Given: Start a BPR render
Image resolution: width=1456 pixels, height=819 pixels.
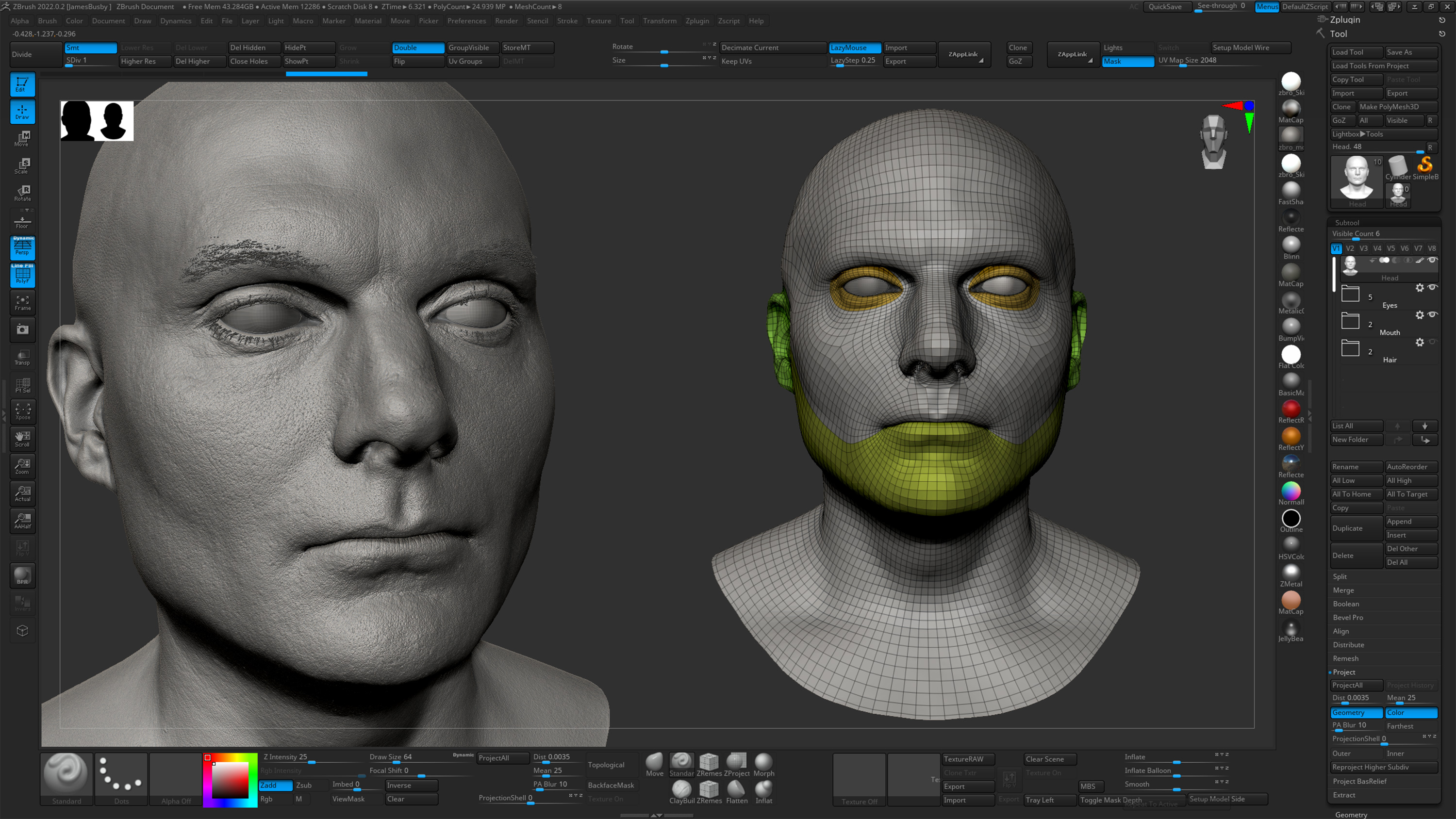Looking at the screenshot, I should coord(22,575).
